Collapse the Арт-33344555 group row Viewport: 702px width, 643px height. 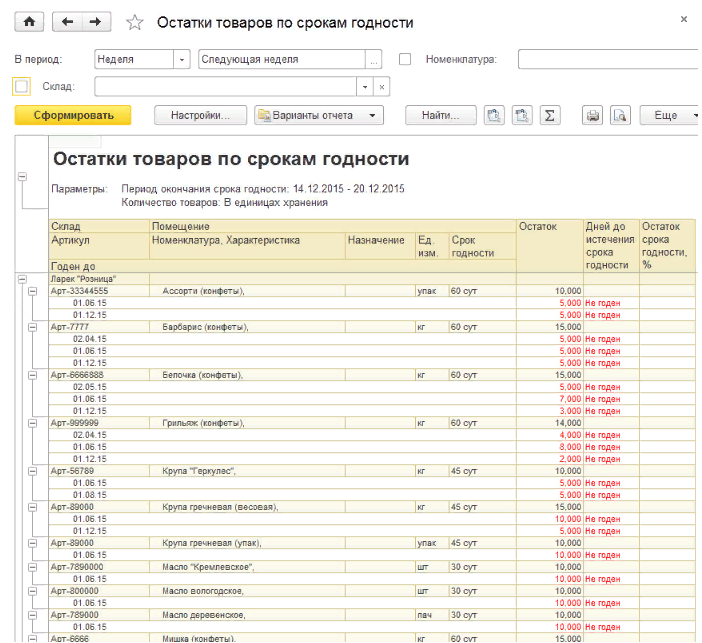pyautogui.click(x=33, y=291)
